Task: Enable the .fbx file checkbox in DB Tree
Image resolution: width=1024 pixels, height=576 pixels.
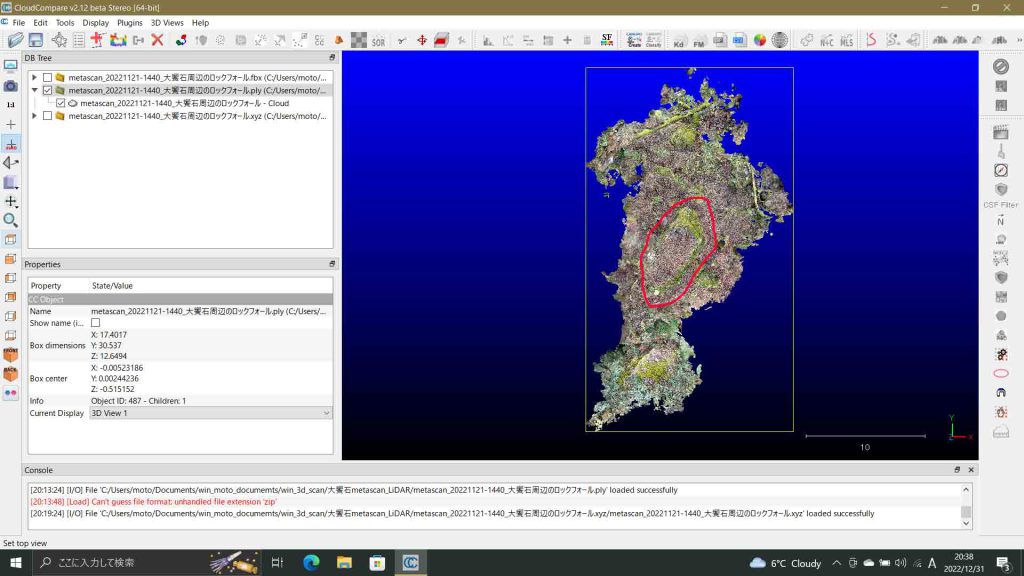Action: (x=47, y=77)
